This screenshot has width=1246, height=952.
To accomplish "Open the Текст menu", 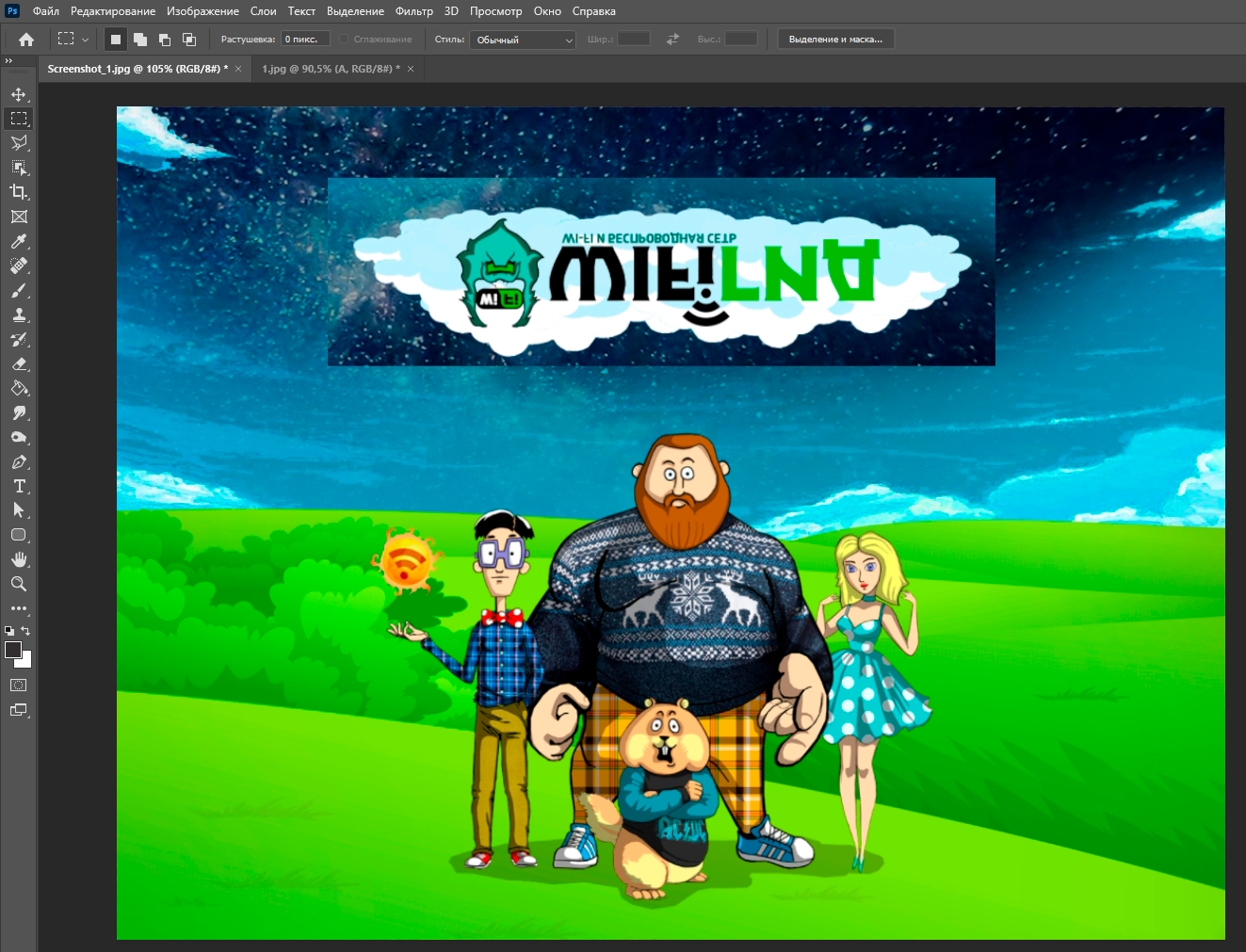I will 301,11.
